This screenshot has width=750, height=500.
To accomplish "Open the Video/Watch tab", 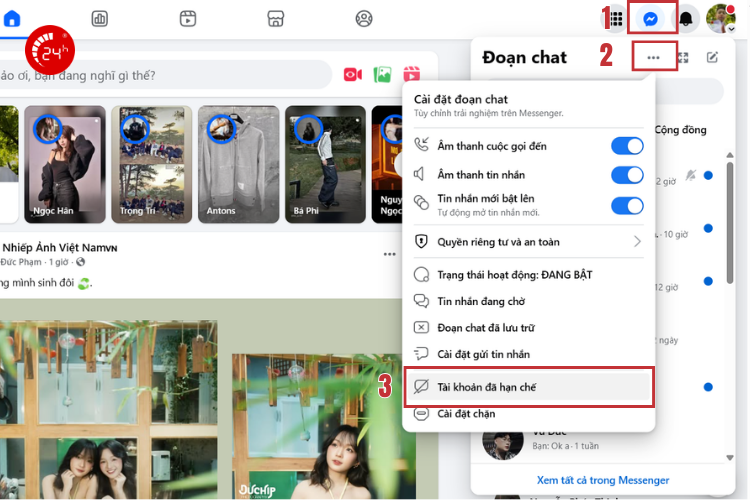I will click(188, 19).
